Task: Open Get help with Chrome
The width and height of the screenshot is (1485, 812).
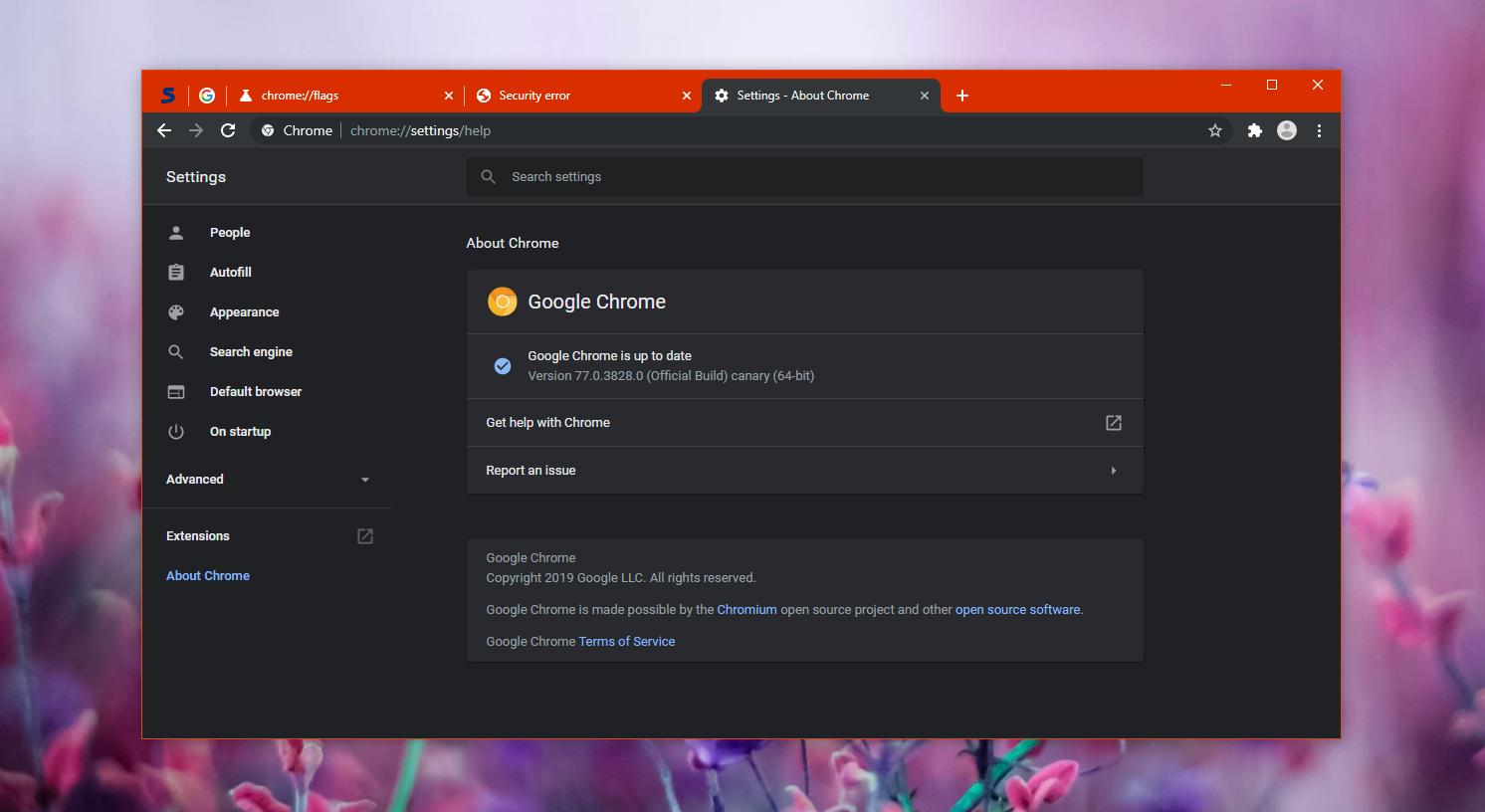Action: point(804,423)
